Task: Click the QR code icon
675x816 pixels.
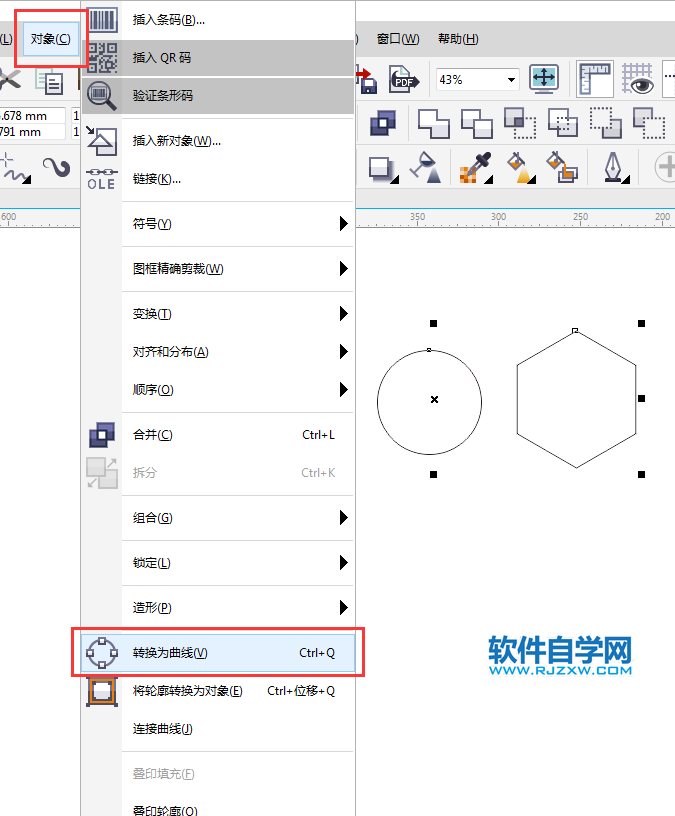Action: click(x=103, y=58)
